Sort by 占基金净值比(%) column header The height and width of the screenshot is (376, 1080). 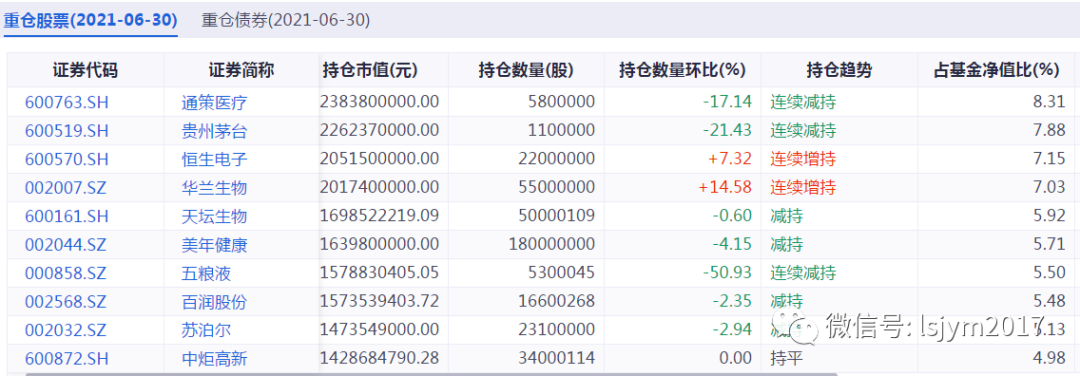coord(996,70)
